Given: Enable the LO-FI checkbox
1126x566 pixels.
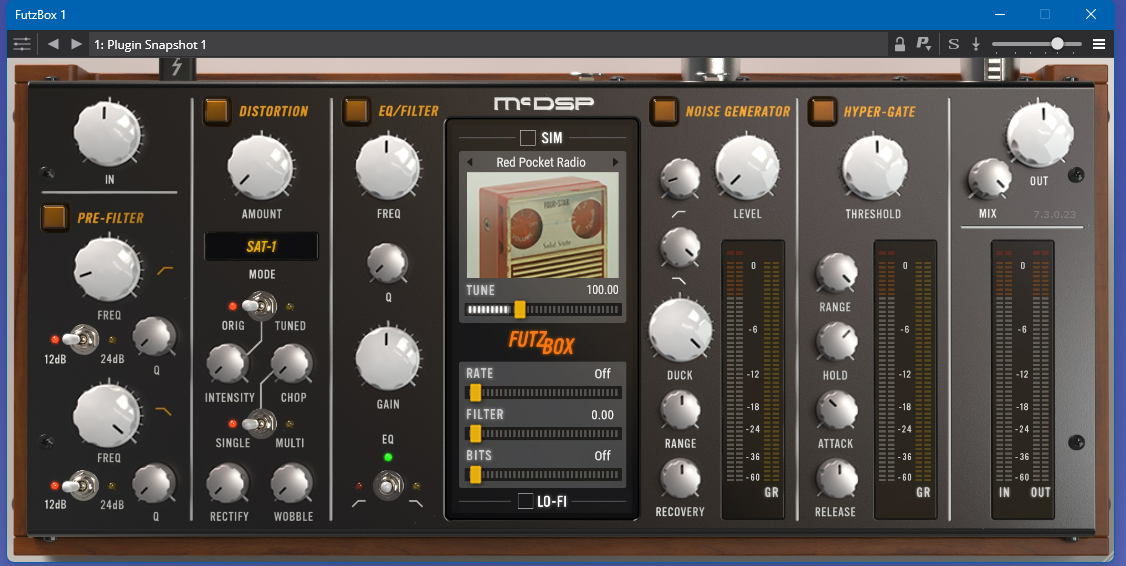Looking at the screenshot, I should coord(526,501).
